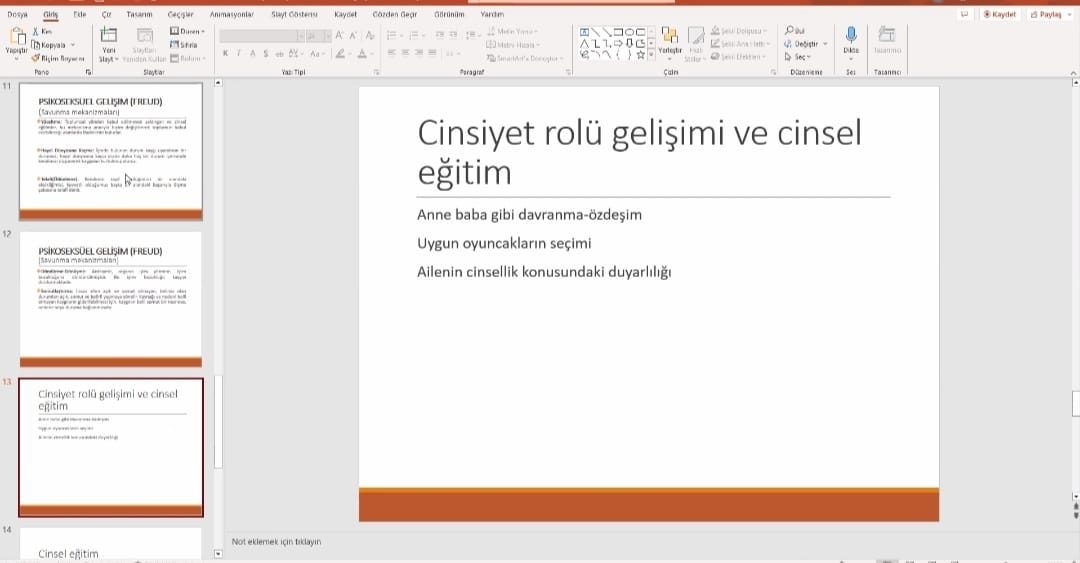The image size is (1080, 563).
Task: Select the Biçim Boyacısı format painter
Action: pos(58,59)
